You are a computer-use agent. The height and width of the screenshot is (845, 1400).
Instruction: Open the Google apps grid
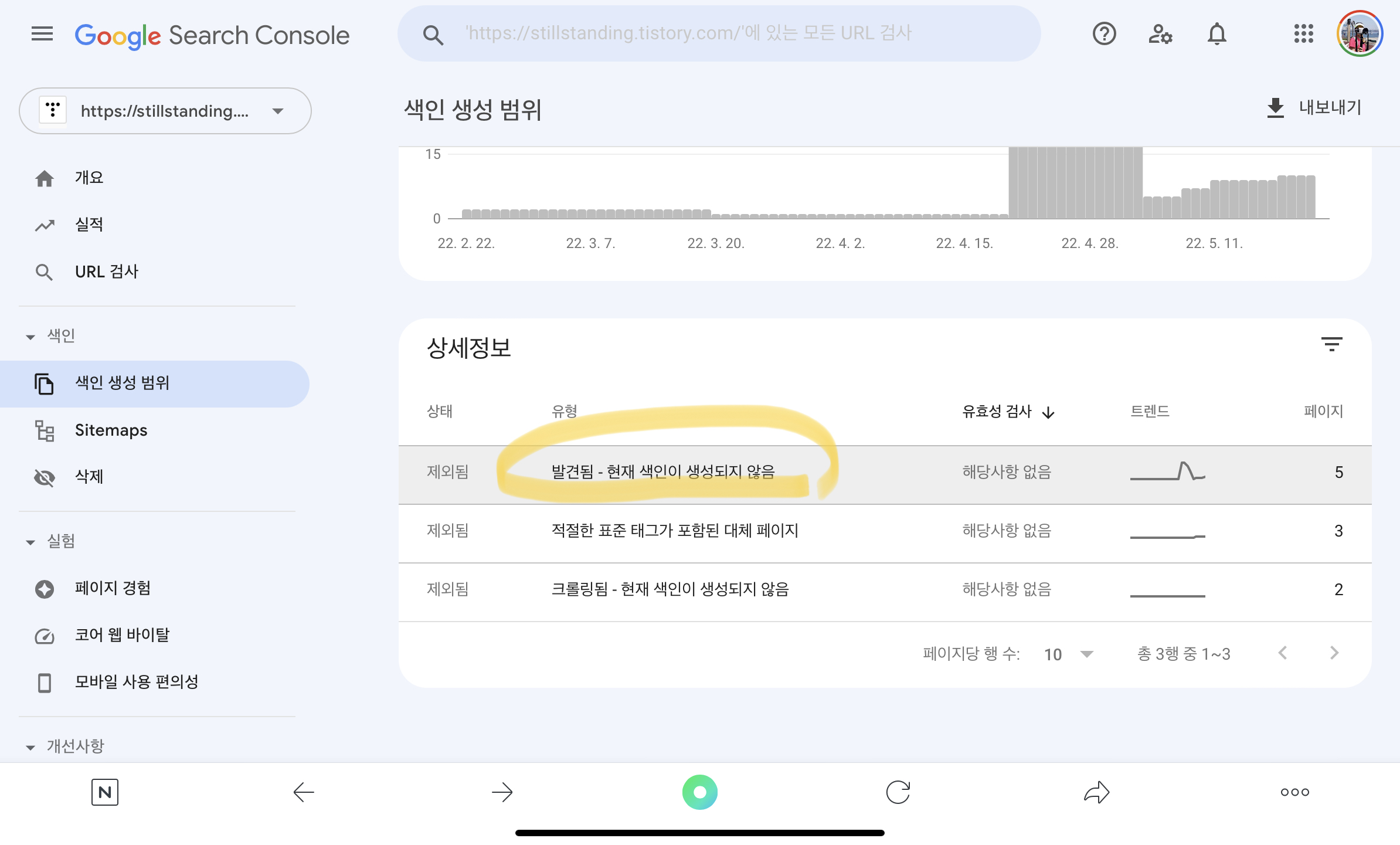coord(1303,34)
